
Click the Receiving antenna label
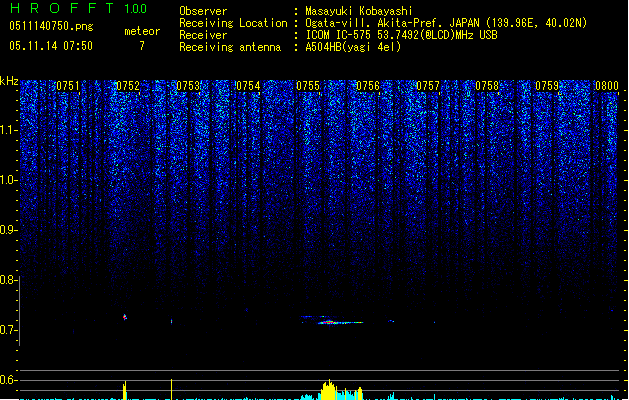(230, 47)
